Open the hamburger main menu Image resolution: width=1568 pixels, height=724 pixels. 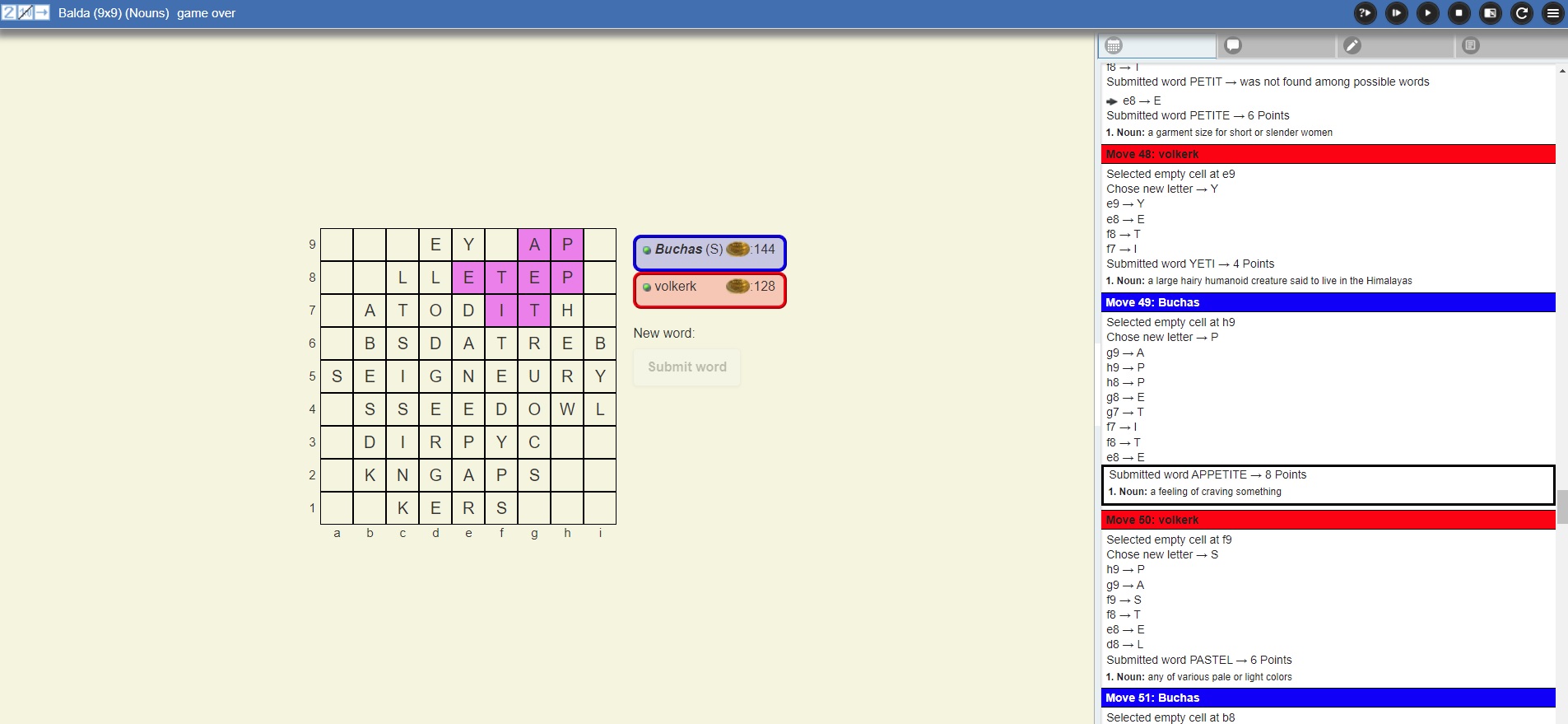[x=1553, y=13]
